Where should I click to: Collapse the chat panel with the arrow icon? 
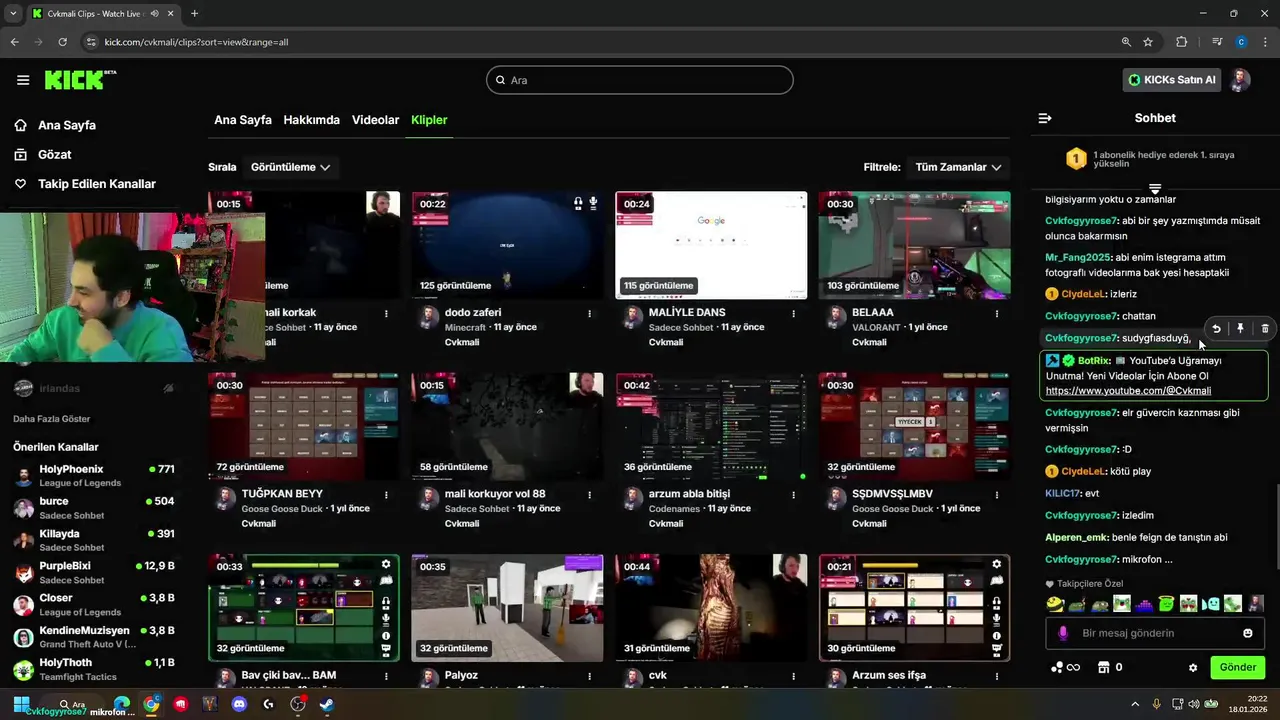(x=1045, y=118)
